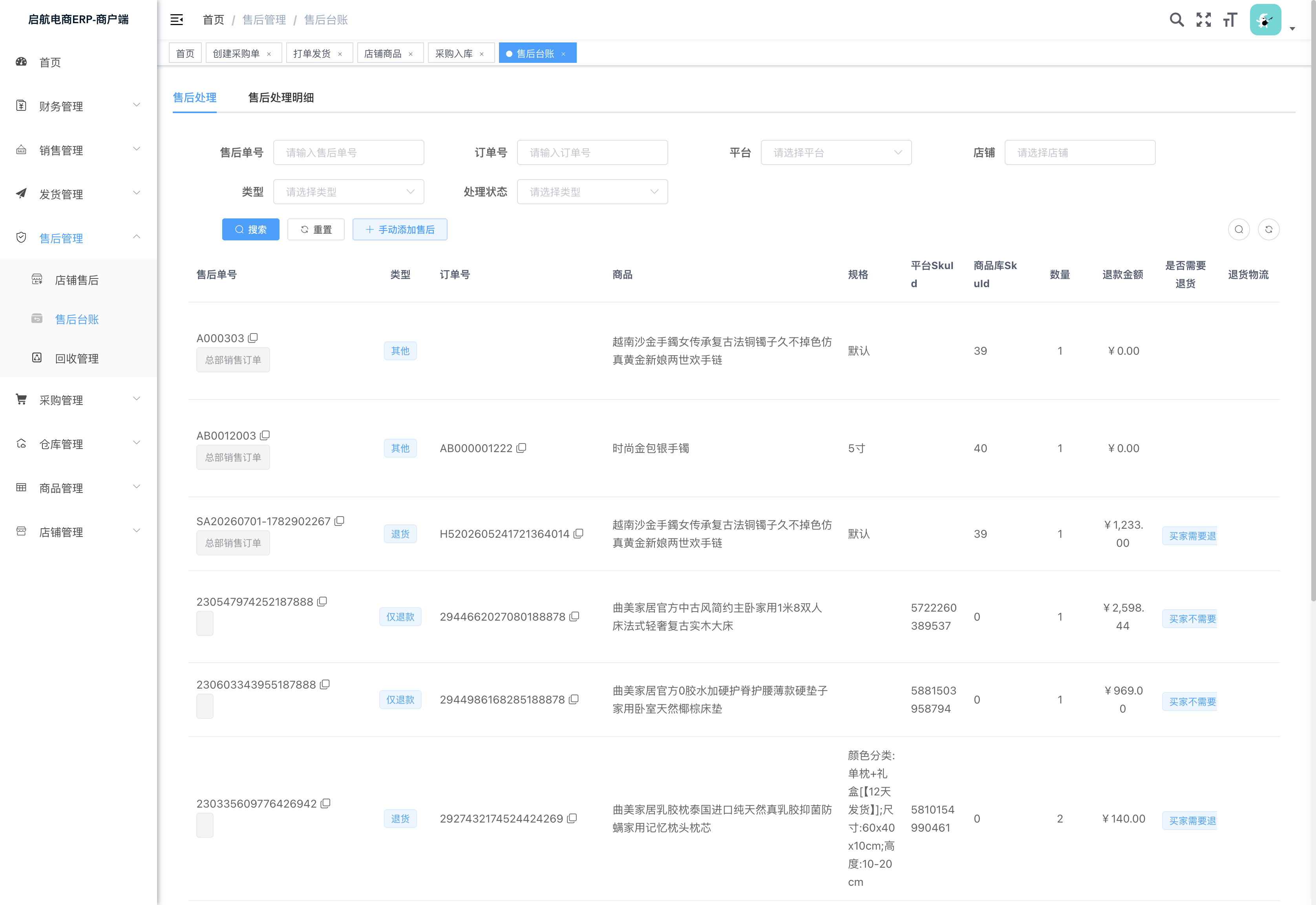Copy after-sale number SA20260701-1782902267
1316x905 pixels.
point(340,521)
